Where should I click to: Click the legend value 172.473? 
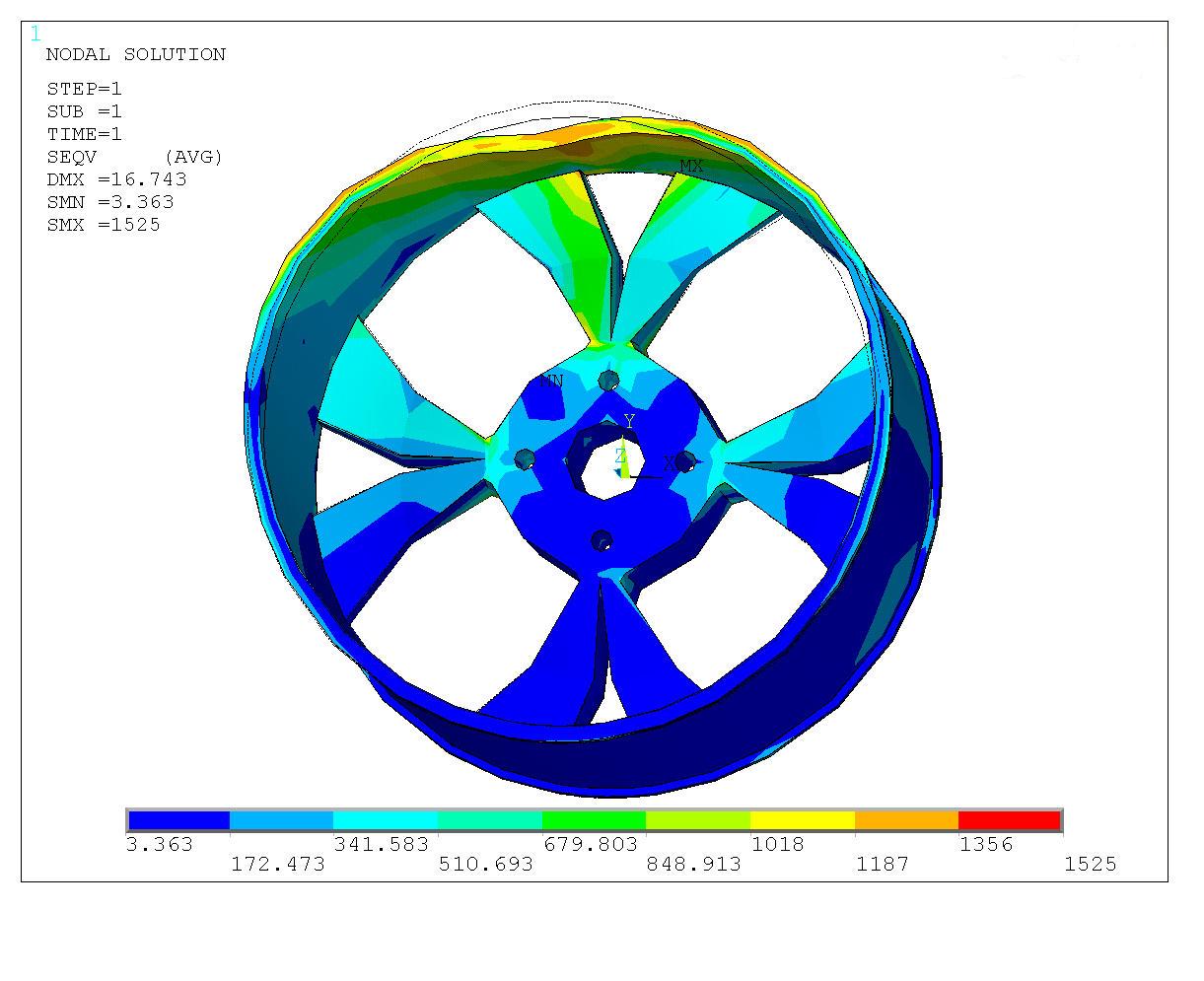tap(277, 865)
